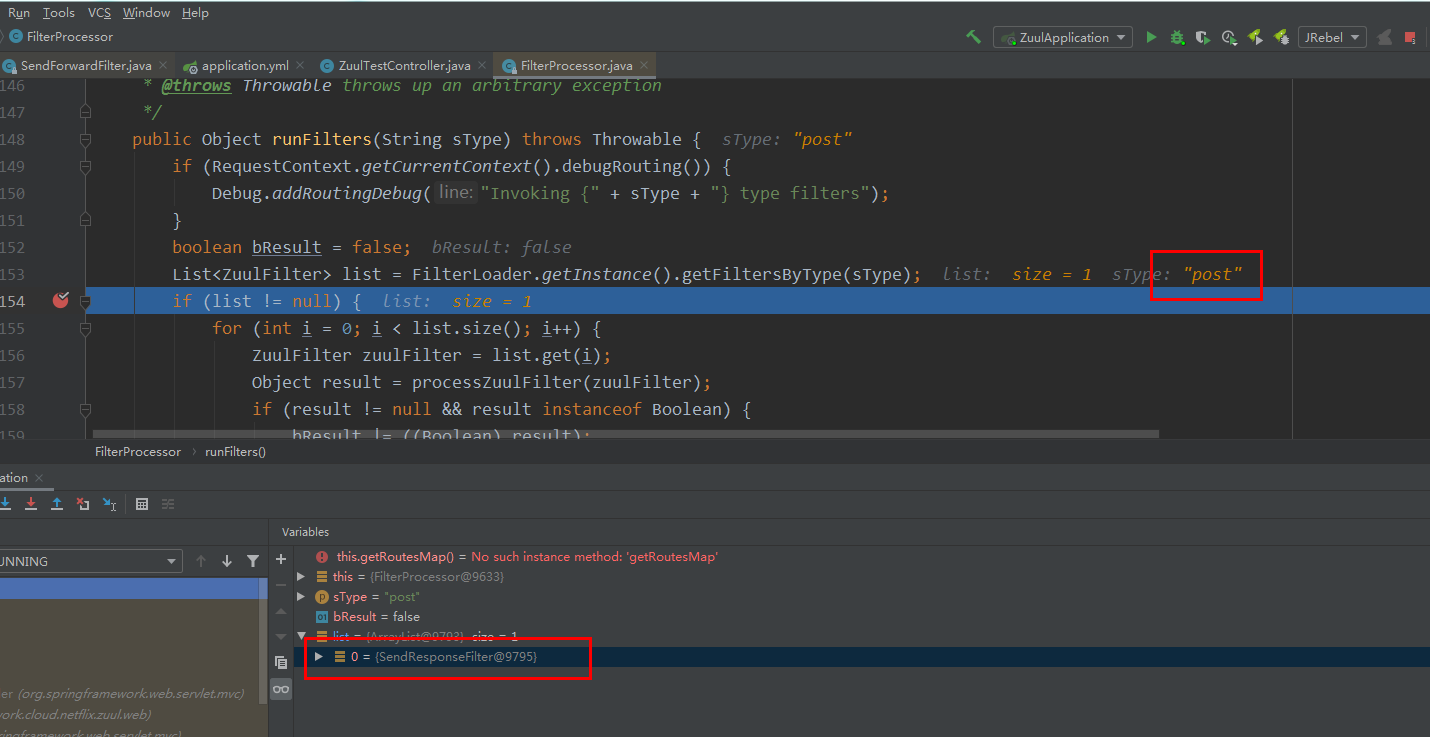Expand the 'this' FilterProcessor variable
The height and width of the screenshot is (737, 1430).
click(301, 577)
